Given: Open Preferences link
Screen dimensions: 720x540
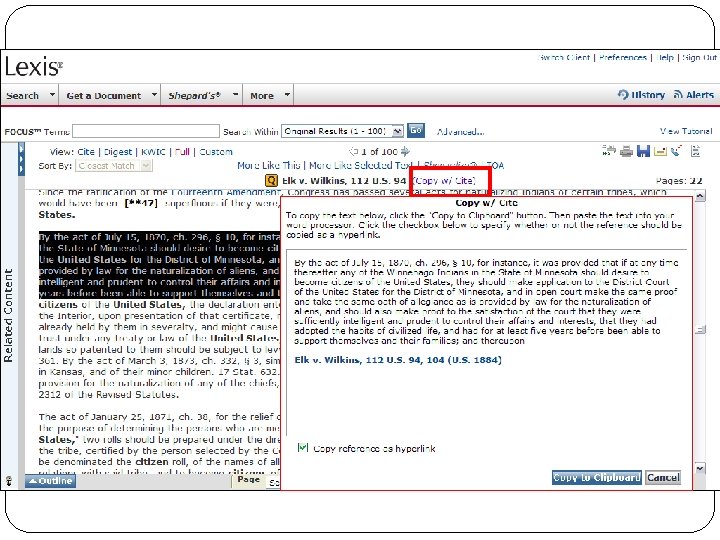Looking at the screenshot, I should click(x=623, y=57).
